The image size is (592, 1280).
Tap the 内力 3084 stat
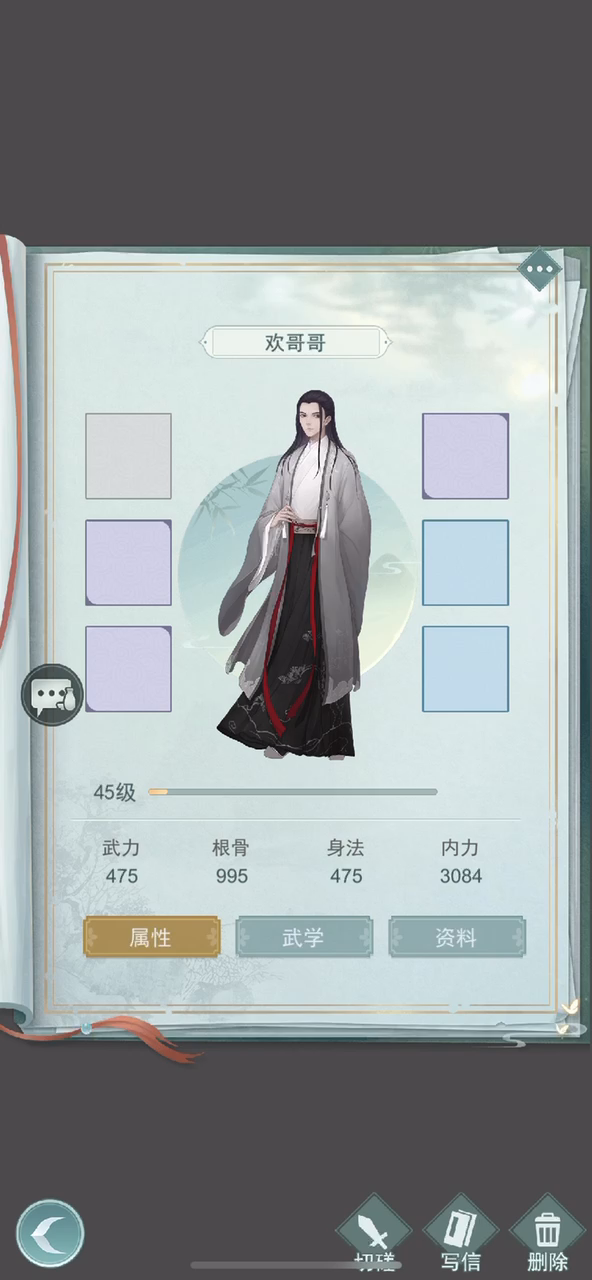460,862
